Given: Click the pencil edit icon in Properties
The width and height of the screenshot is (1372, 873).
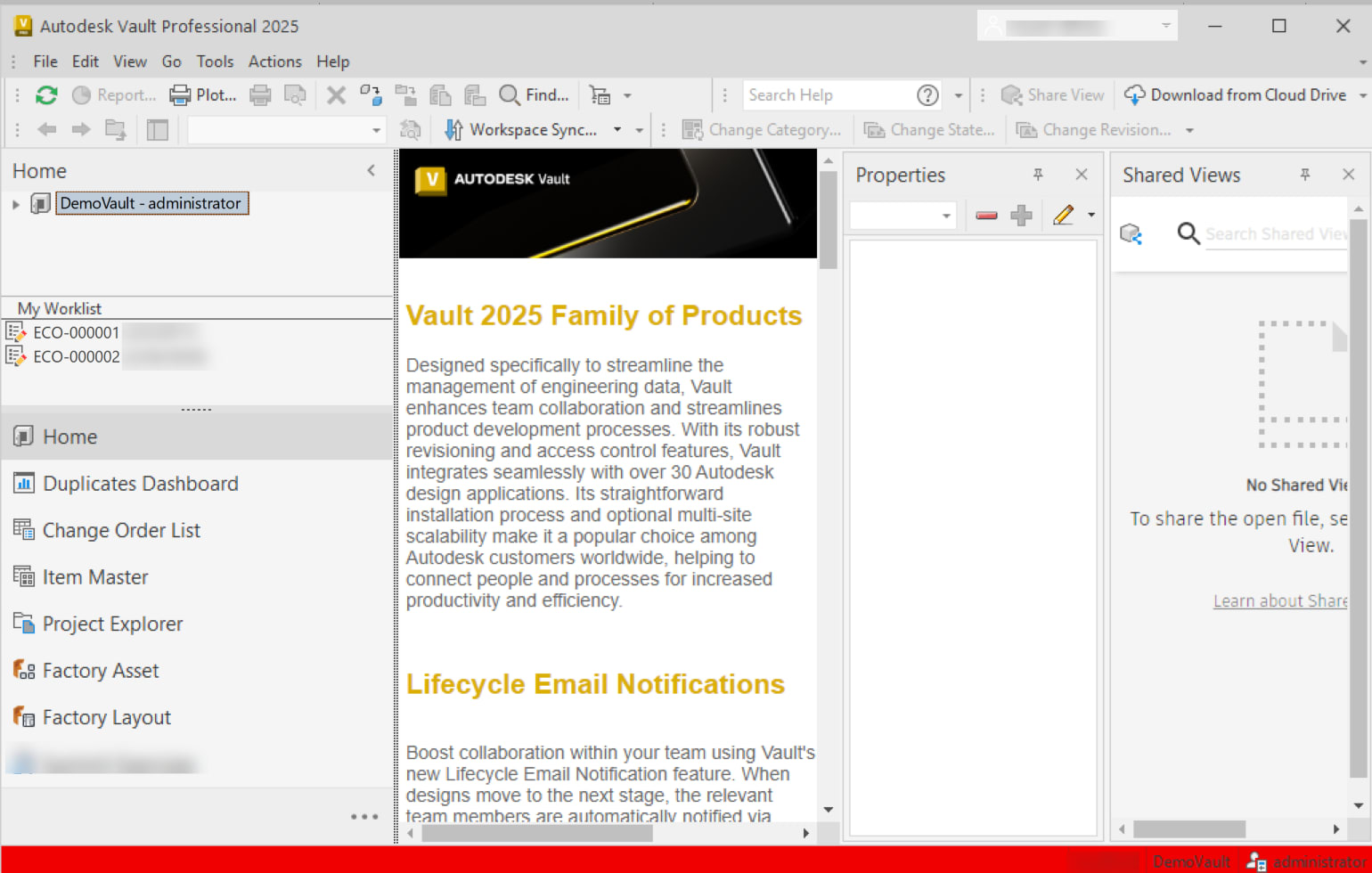Looking at the screenshot, I should (1063, 216).
